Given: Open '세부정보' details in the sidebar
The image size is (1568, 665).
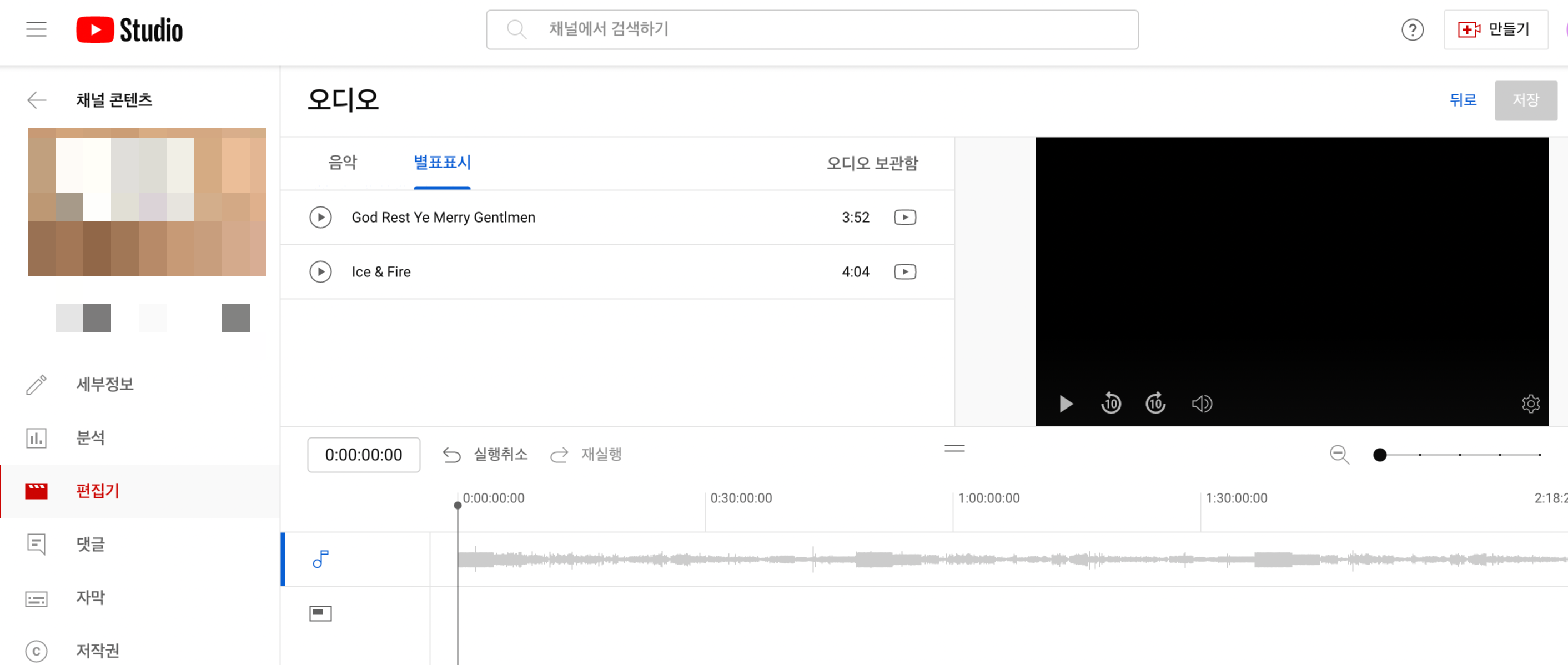Looking at the screenshot, I should 140,385.
